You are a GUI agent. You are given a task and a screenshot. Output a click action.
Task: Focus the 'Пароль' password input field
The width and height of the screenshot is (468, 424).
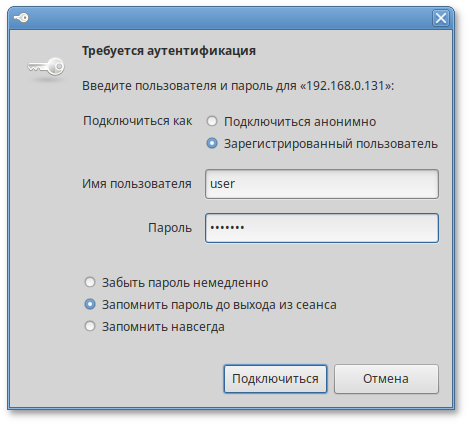322,228
